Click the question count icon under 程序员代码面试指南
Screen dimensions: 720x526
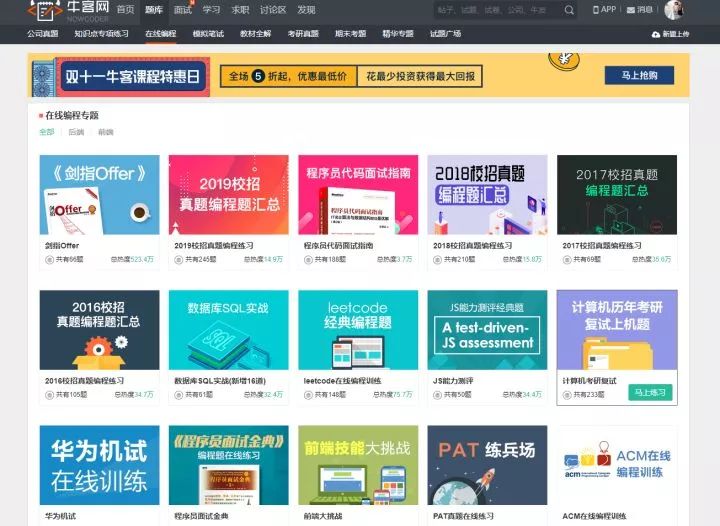(309, 260)
